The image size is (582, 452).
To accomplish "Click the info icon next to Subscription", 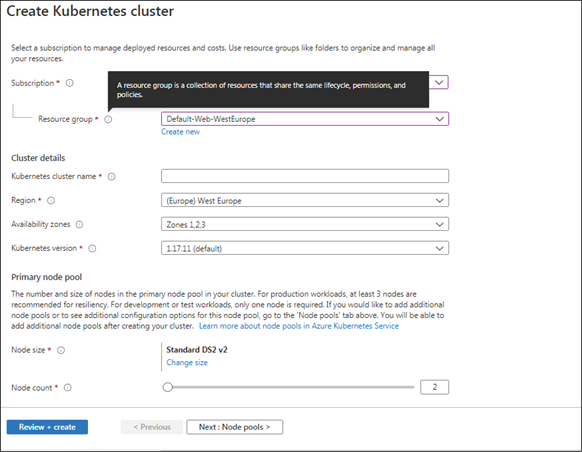I will pos(69,83).
